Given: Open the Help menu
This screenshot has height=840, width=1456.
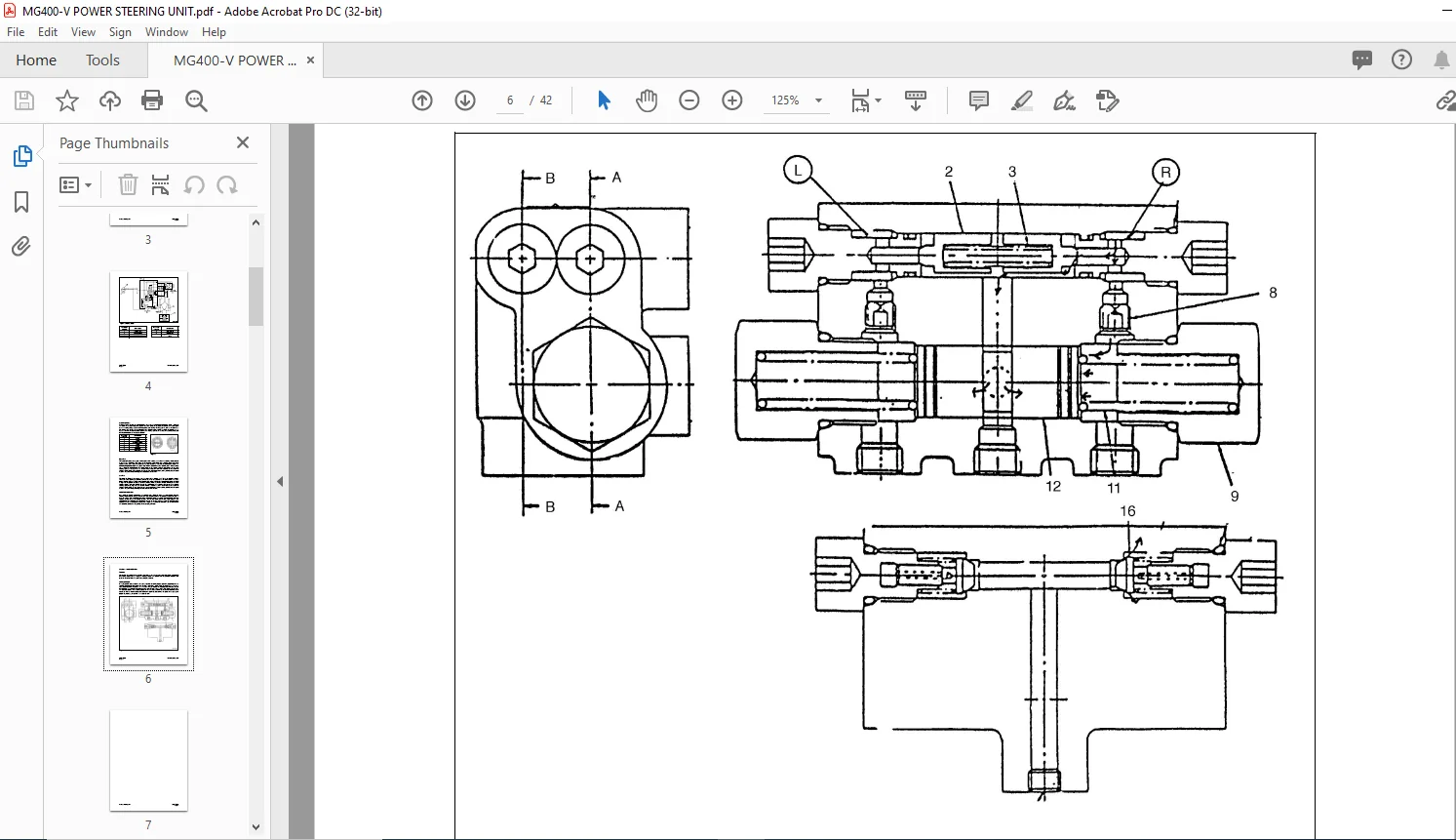Looking at the screenshot, I should click(x=214, y=32).
